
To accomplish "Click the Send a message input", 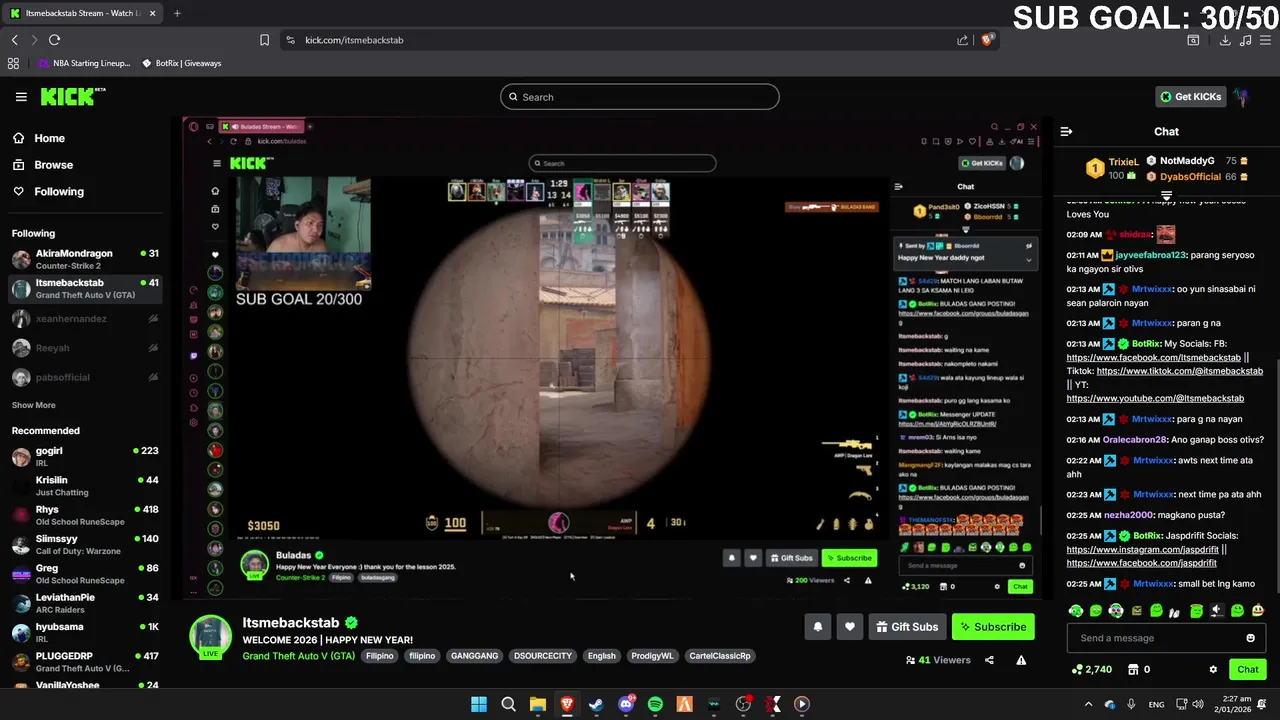I will pos(1153,638).
